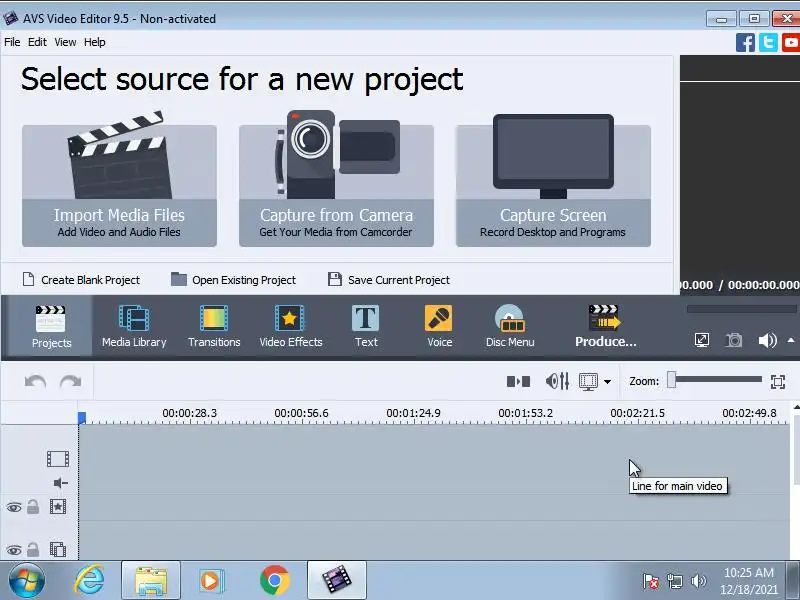Click the zoom to fit icon
Screen dimensions: 800x600
tap(778, 382)
